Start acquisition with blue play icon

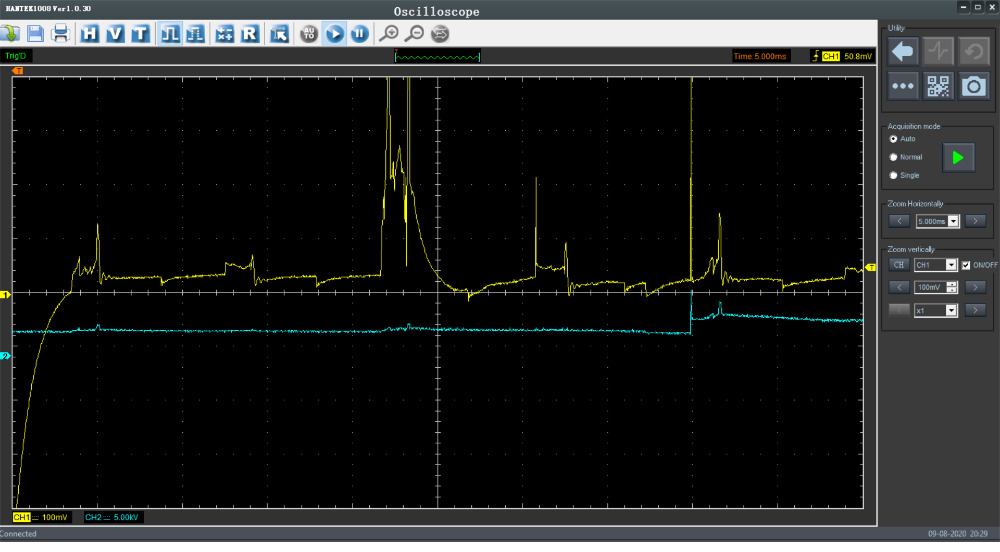[x=334, y=34]
